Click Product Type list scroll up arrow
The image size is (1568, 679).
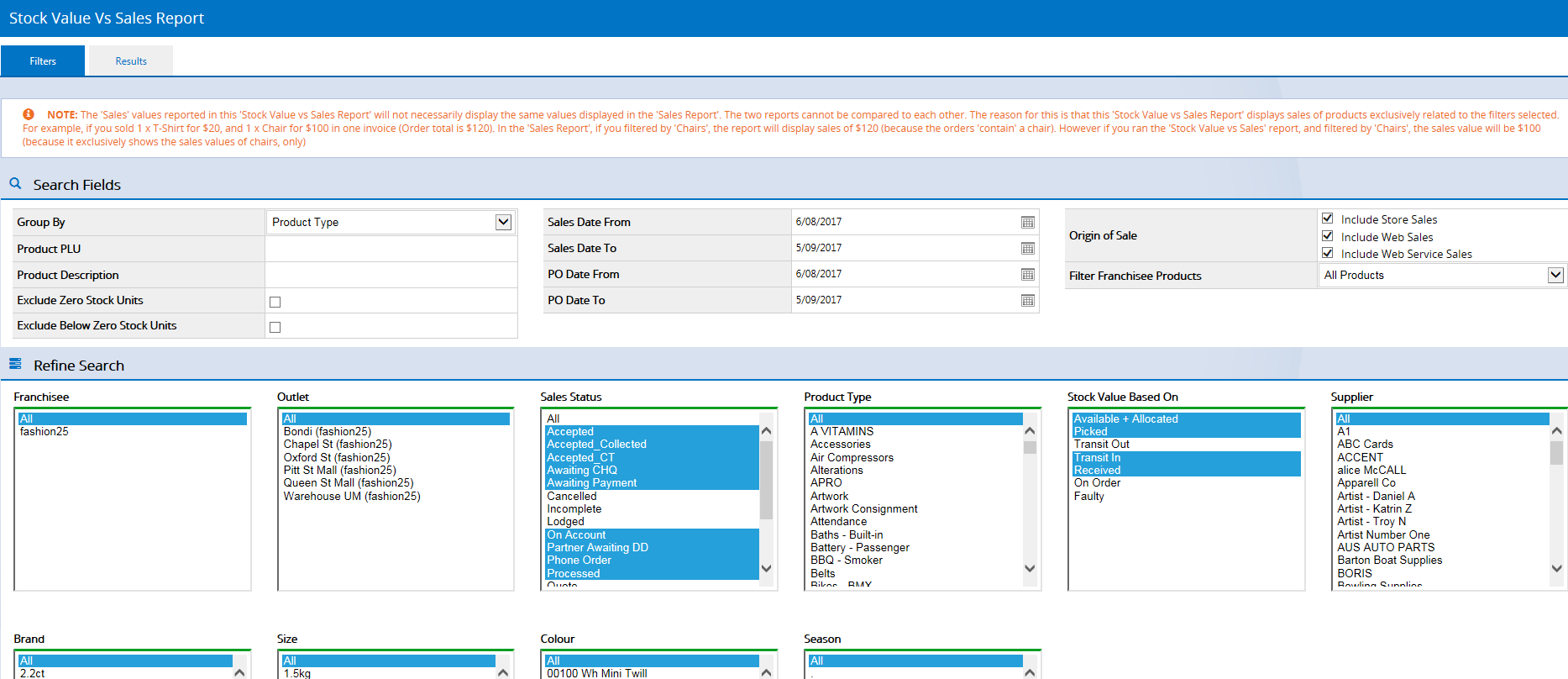tap(1030, 431)
